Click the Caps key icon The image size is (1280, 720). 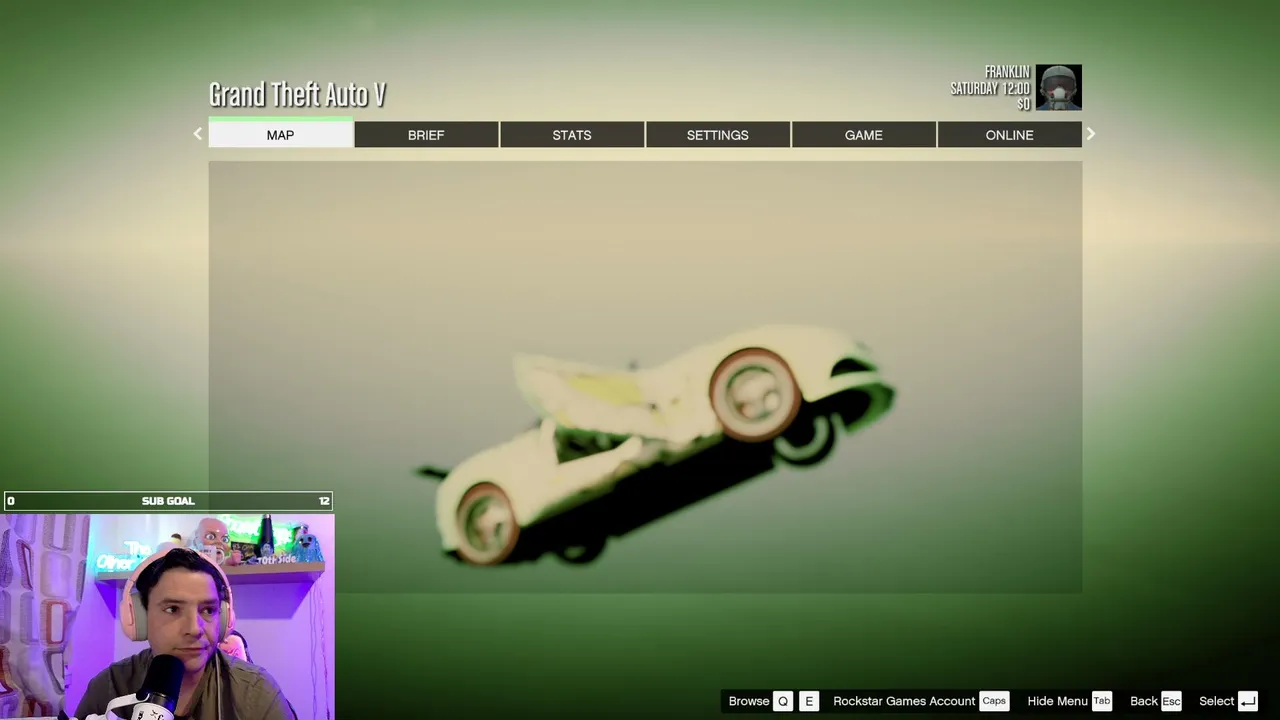click(994, 701)
